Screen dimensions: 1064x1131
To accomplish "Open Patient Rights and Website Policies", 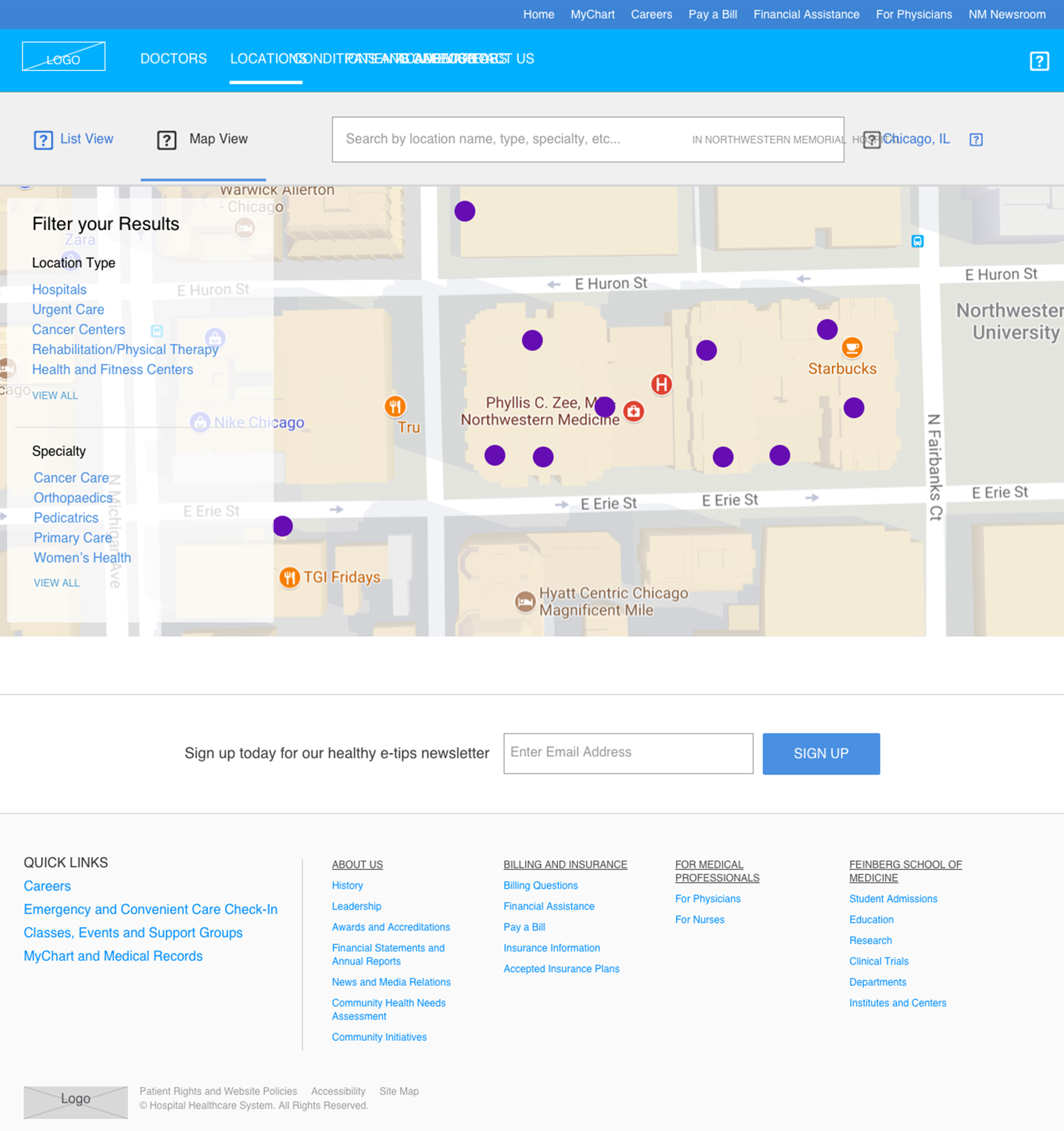I will [219, 1091].
